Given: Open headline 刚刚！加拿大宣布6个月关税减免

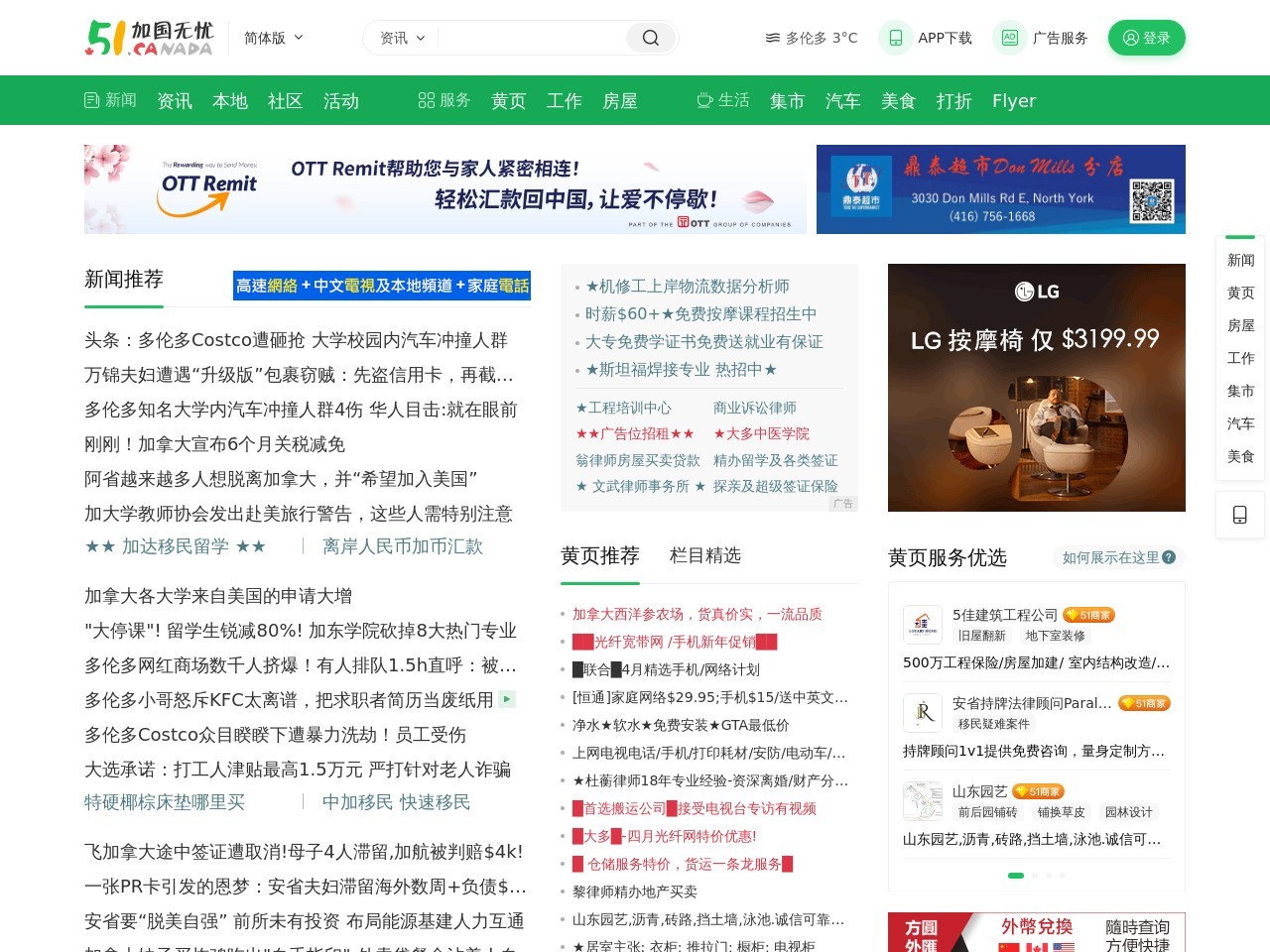Looking at the screenshot, I should click(x=214, y=444).
